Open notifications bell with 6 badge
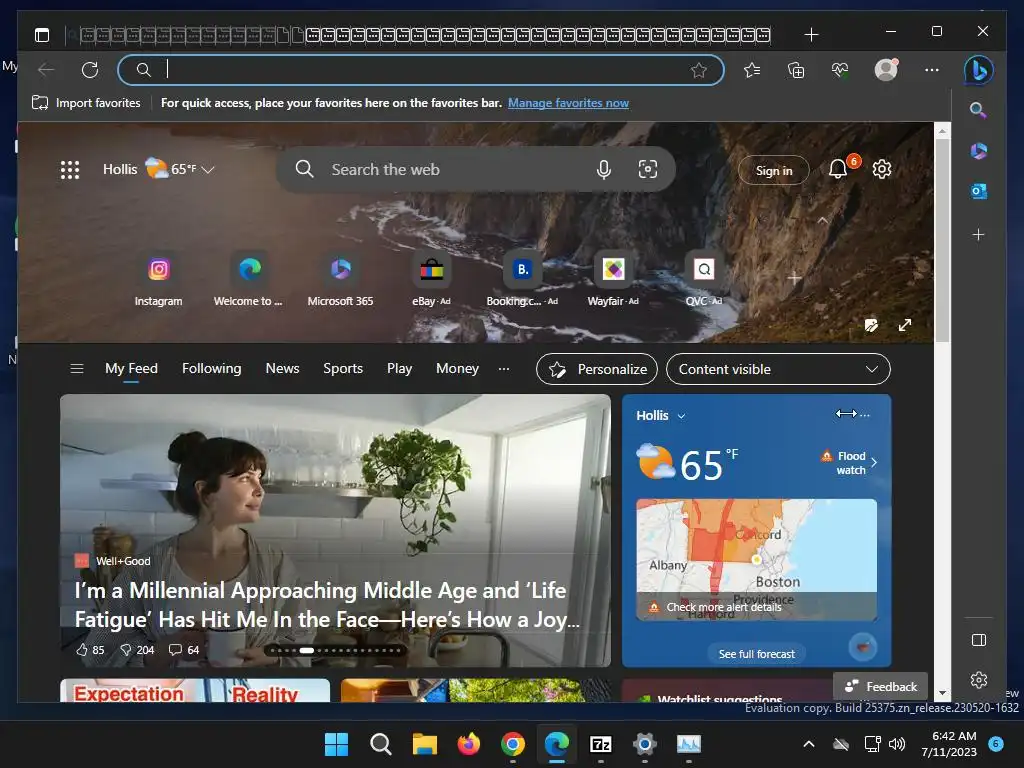Screen dimensions: 1024x768 coord(839,169)
